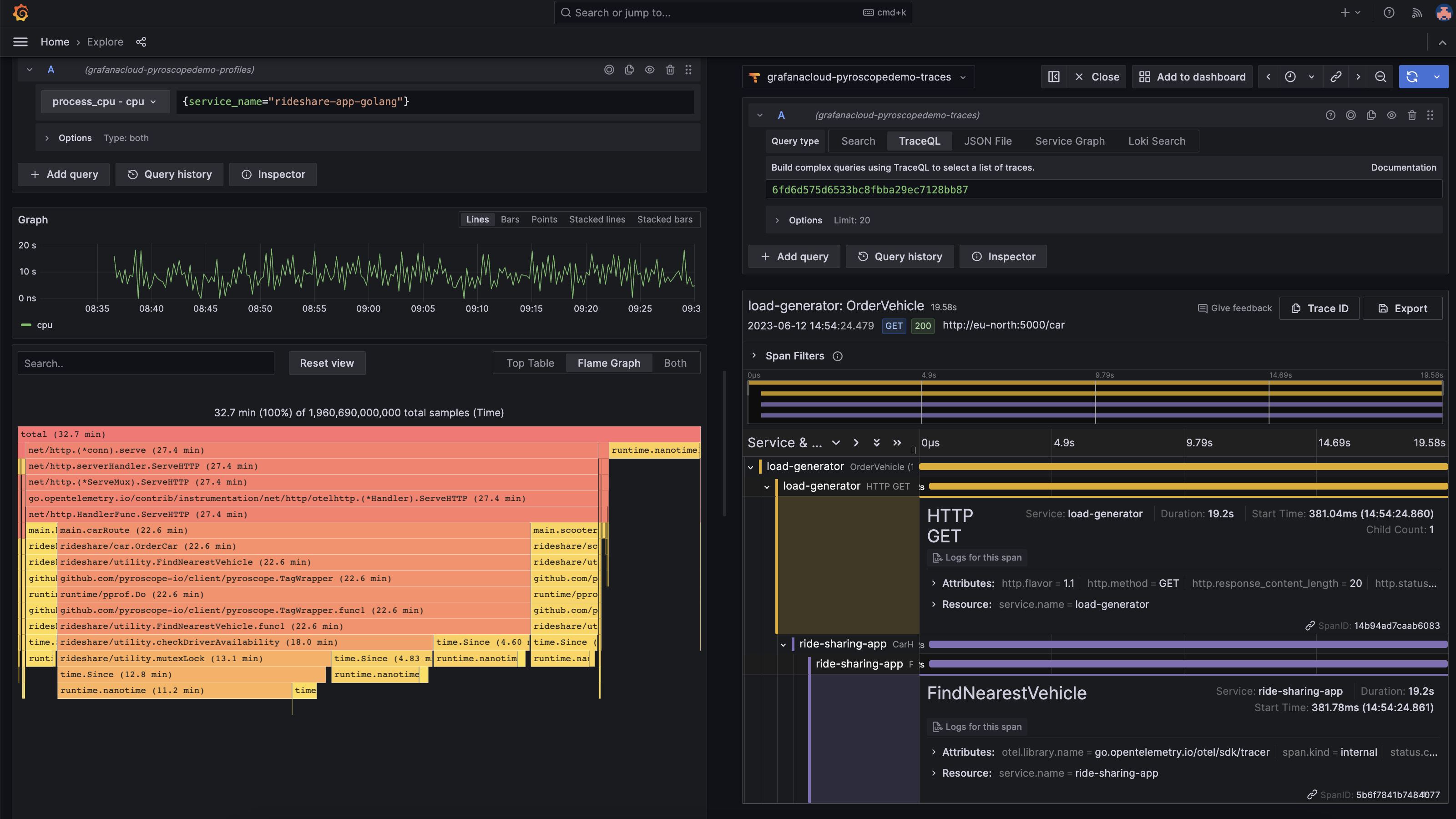The width and height of the screenshot is (1456, 819).
Task: Open the hamburger navigation menu
Action: tap(20, 42)
